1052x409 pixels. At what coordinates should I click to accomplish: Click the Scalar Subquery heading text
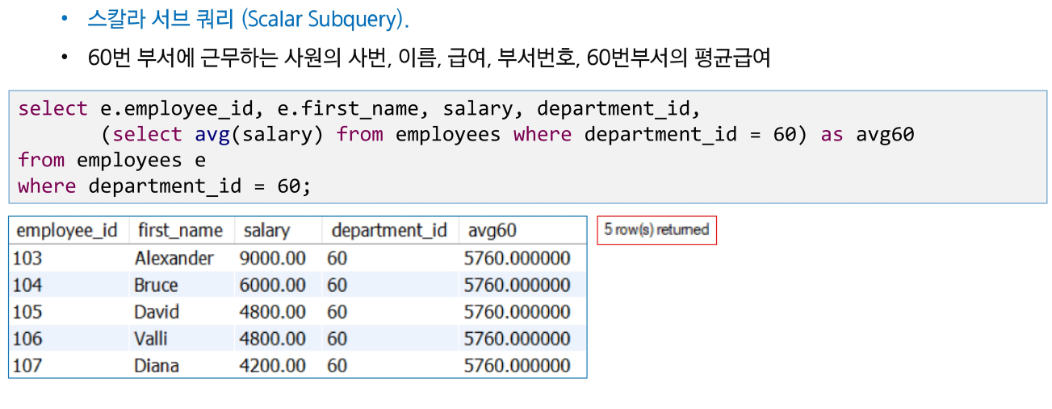(249, 19)
